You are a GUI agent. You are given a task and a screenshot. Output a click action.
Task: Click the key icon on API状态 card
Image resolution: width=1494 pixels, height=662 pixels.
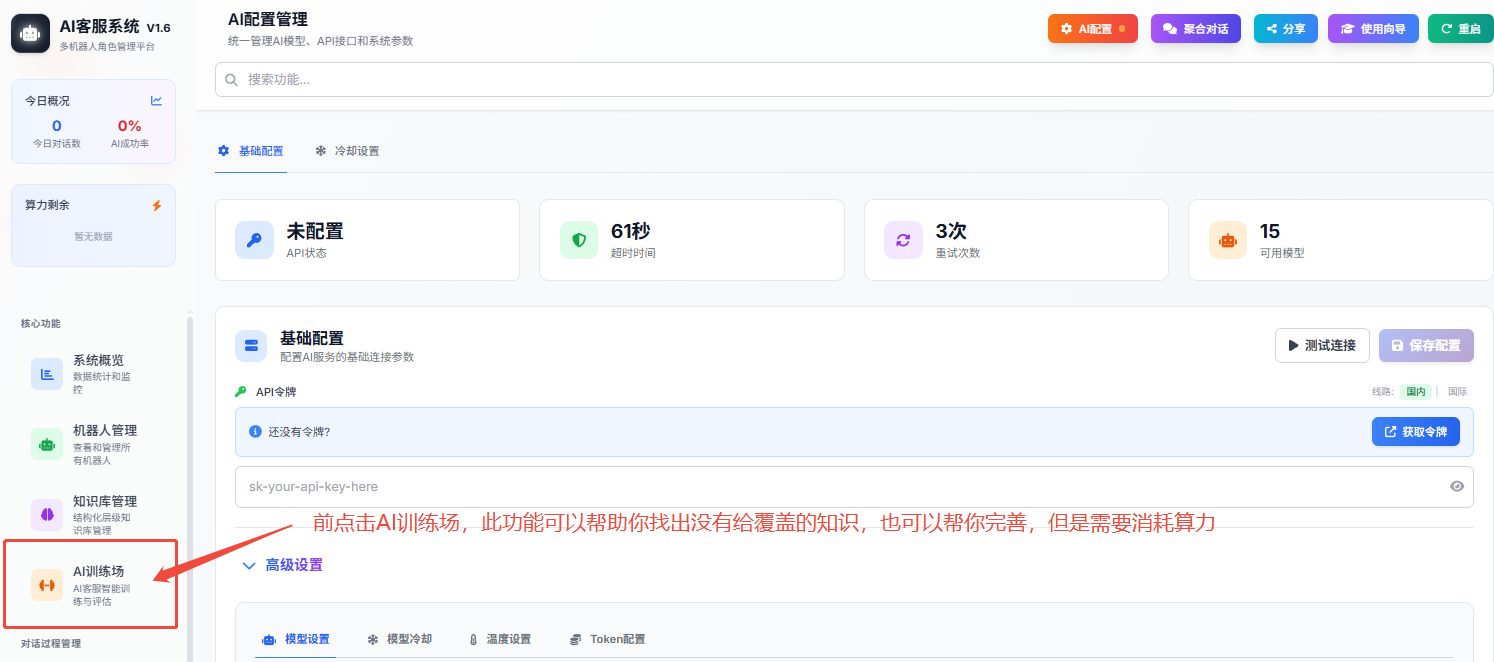click(254, 240)
